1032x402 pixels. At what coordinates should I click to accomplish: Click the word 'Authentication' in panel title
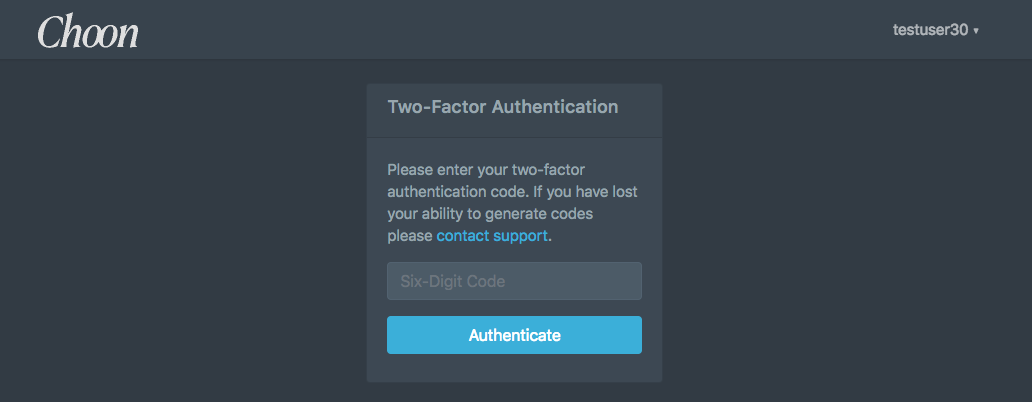(555, 107)
